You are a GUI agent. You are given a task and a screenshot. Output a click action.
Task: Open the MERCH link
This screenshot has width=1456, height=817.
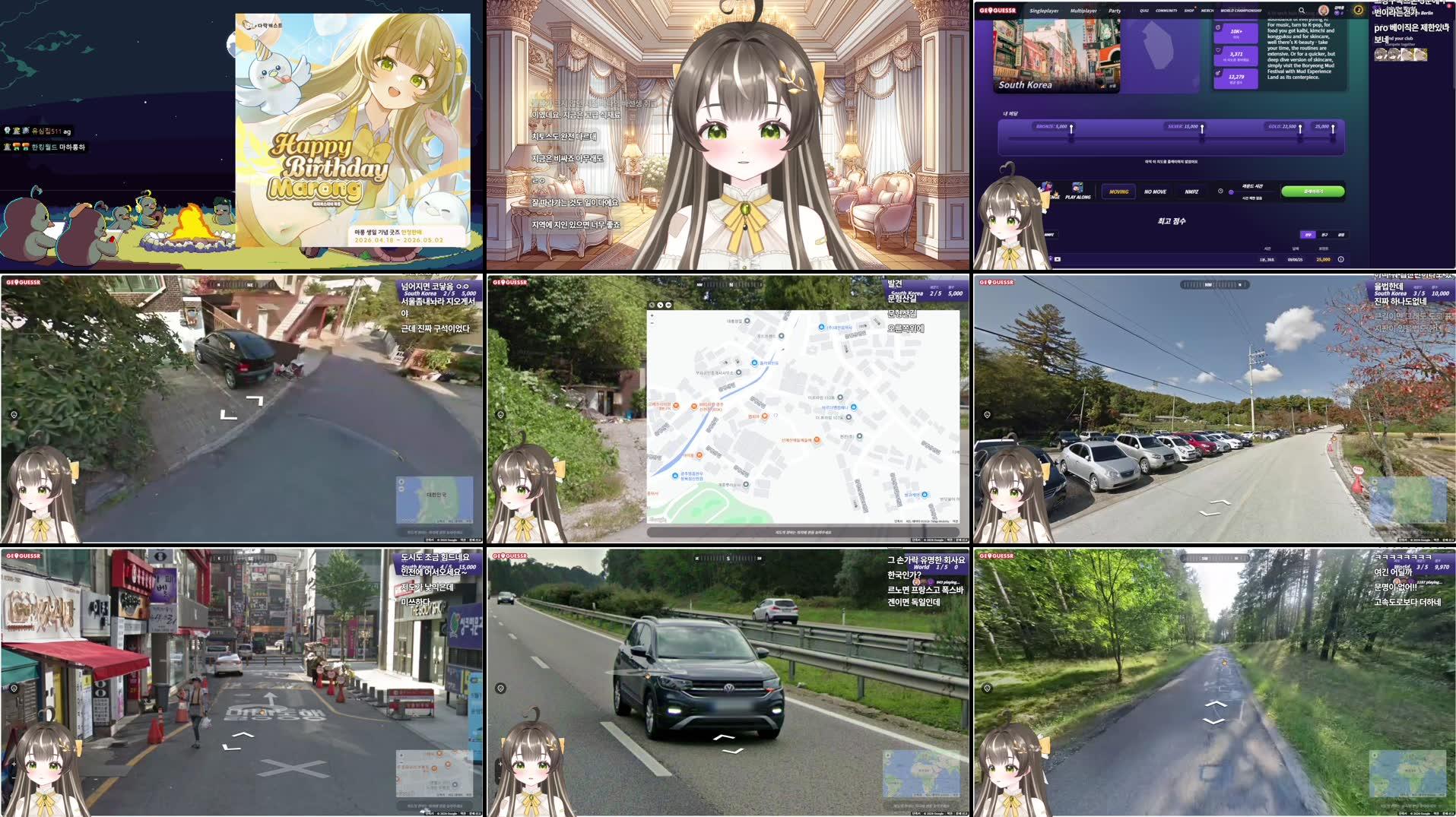[1207, 11]
